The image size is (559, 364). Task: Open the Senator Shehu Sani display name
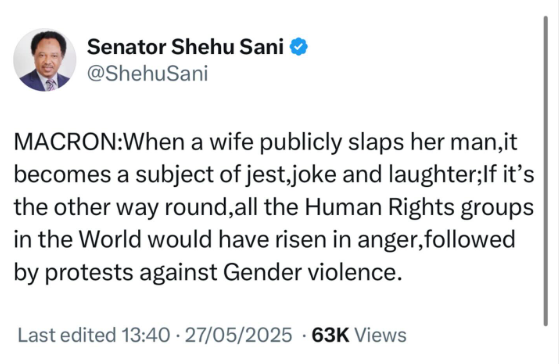pyautogui.click(x=185, y=47)
